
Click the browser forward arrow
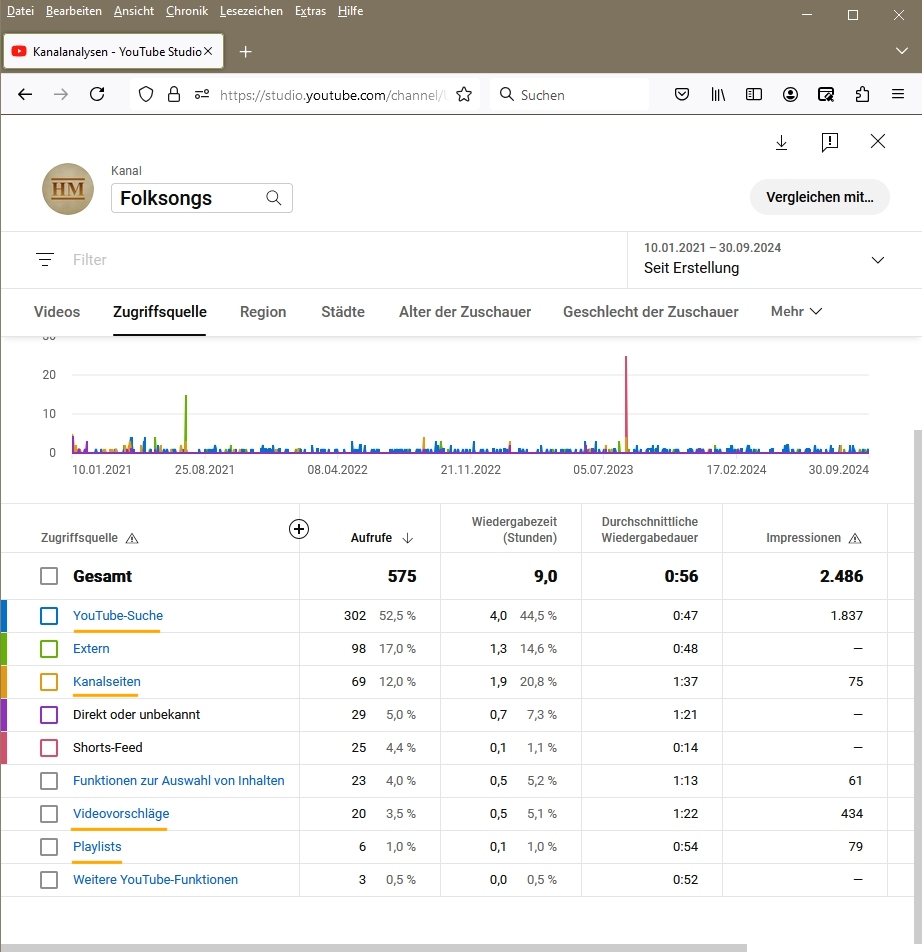61,94
